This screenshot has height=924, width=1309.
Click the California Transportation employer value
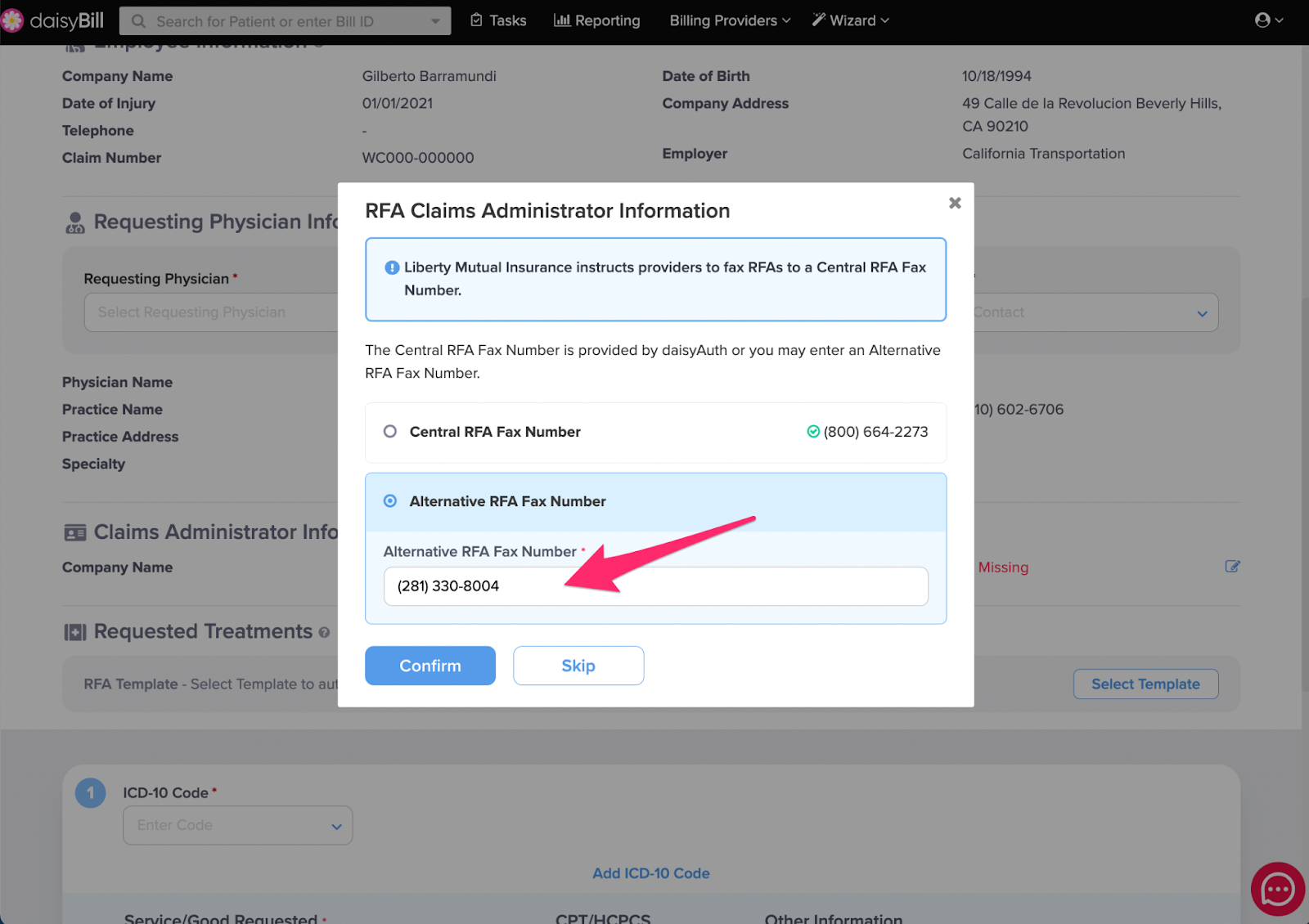pos(1044,154)
